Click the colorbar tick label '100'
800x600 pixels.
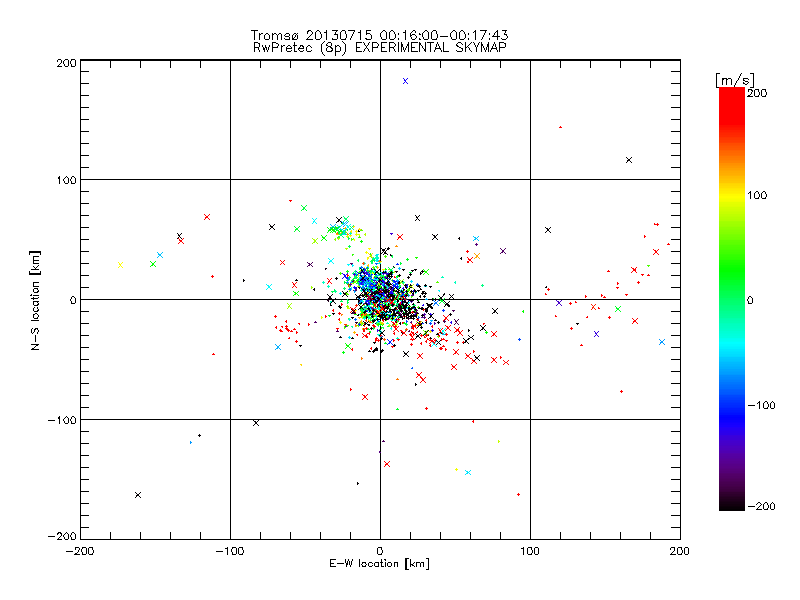coord(757,195)
